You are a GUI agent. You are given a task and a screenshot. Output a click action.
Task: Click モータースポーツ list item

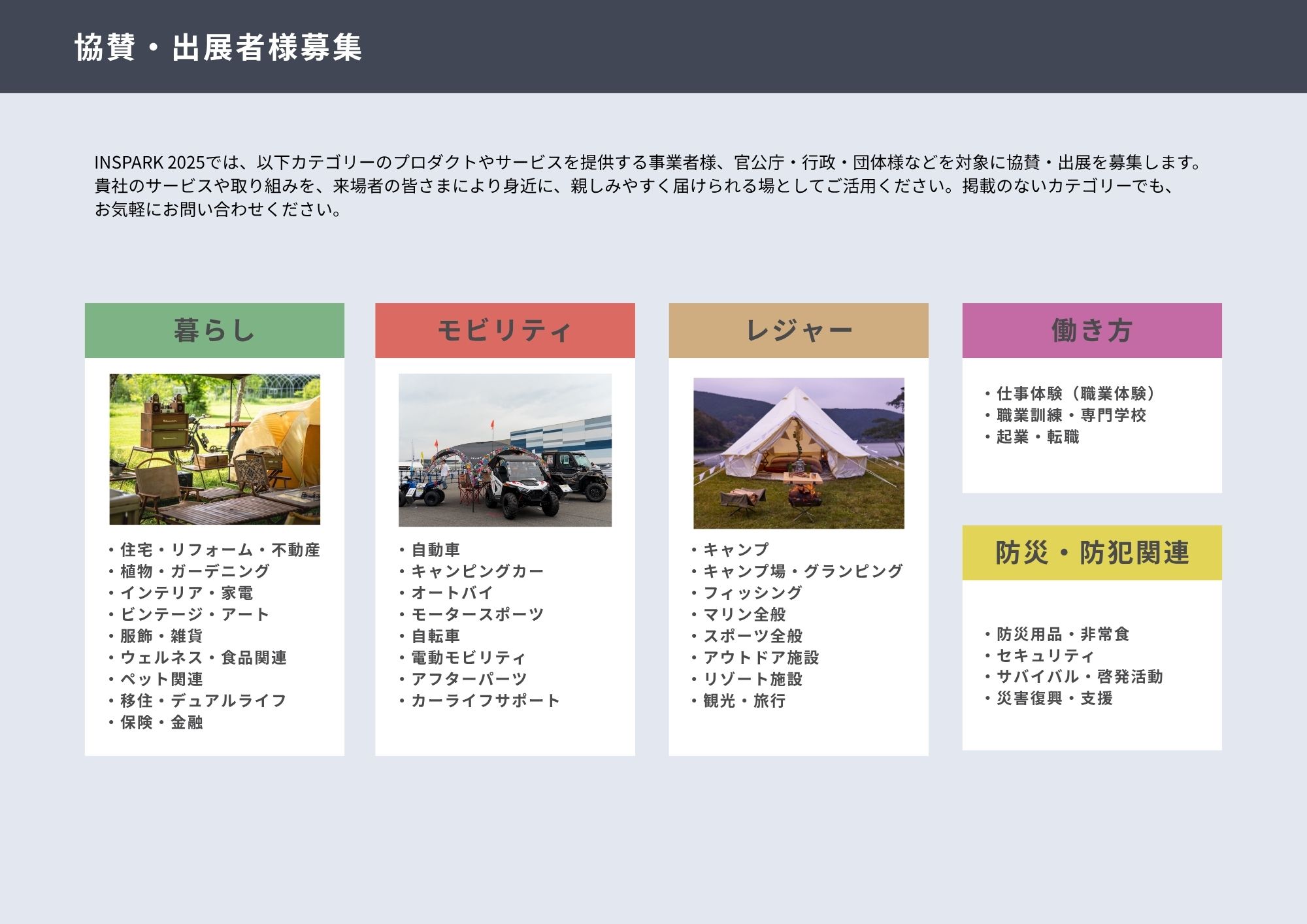coord(471,614)
